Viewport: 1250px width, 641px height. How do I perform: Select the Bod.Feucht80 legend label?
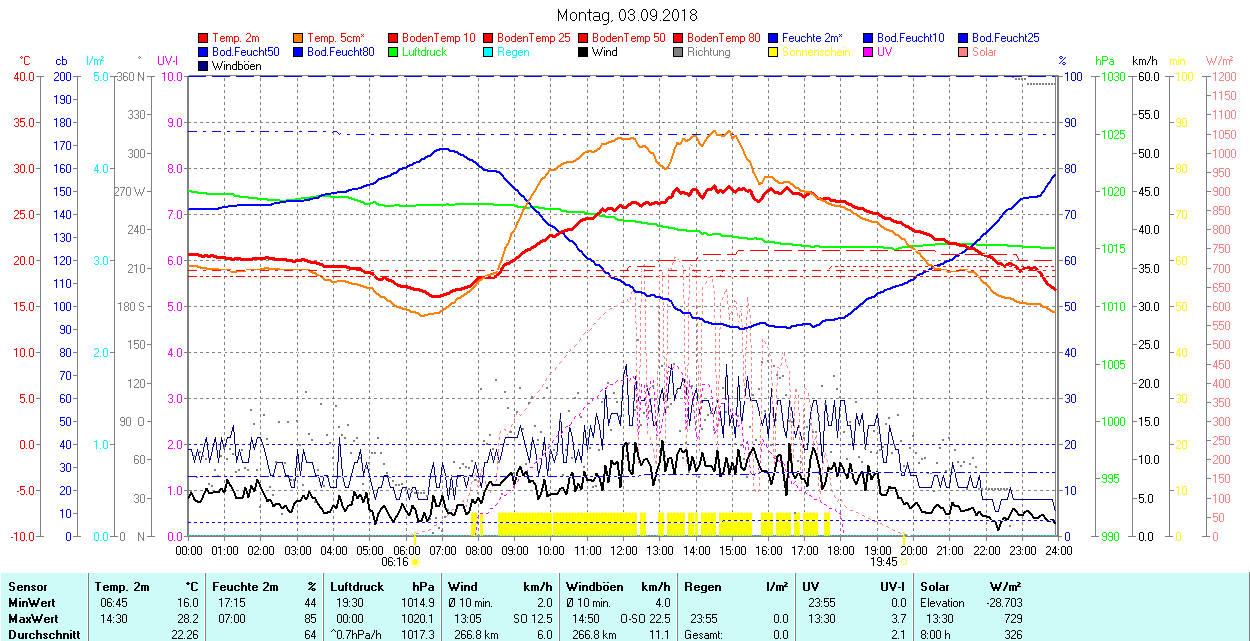(x=340, y=52)
